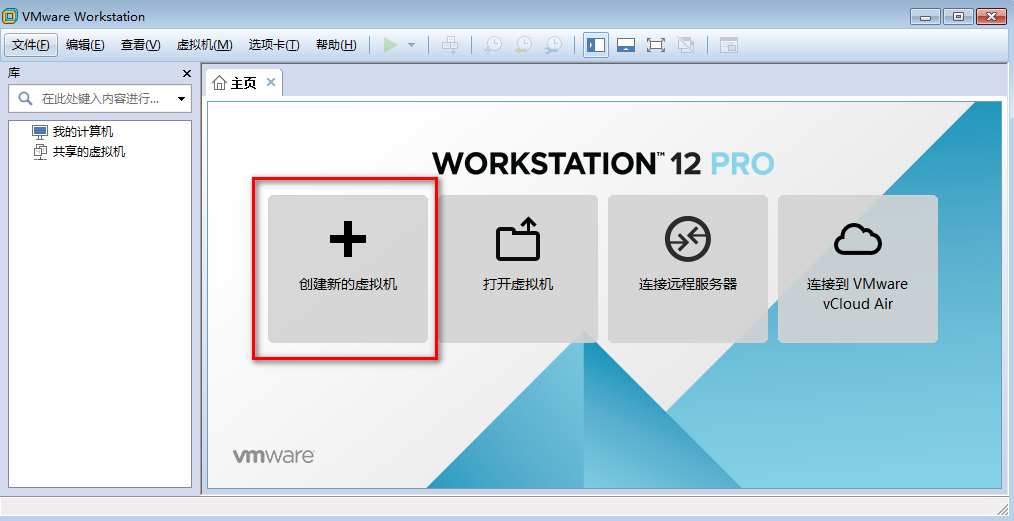1014x521 pixels.
Task: Click 创建新的虚拟机 tile
Action: click(x=348, y=269)
